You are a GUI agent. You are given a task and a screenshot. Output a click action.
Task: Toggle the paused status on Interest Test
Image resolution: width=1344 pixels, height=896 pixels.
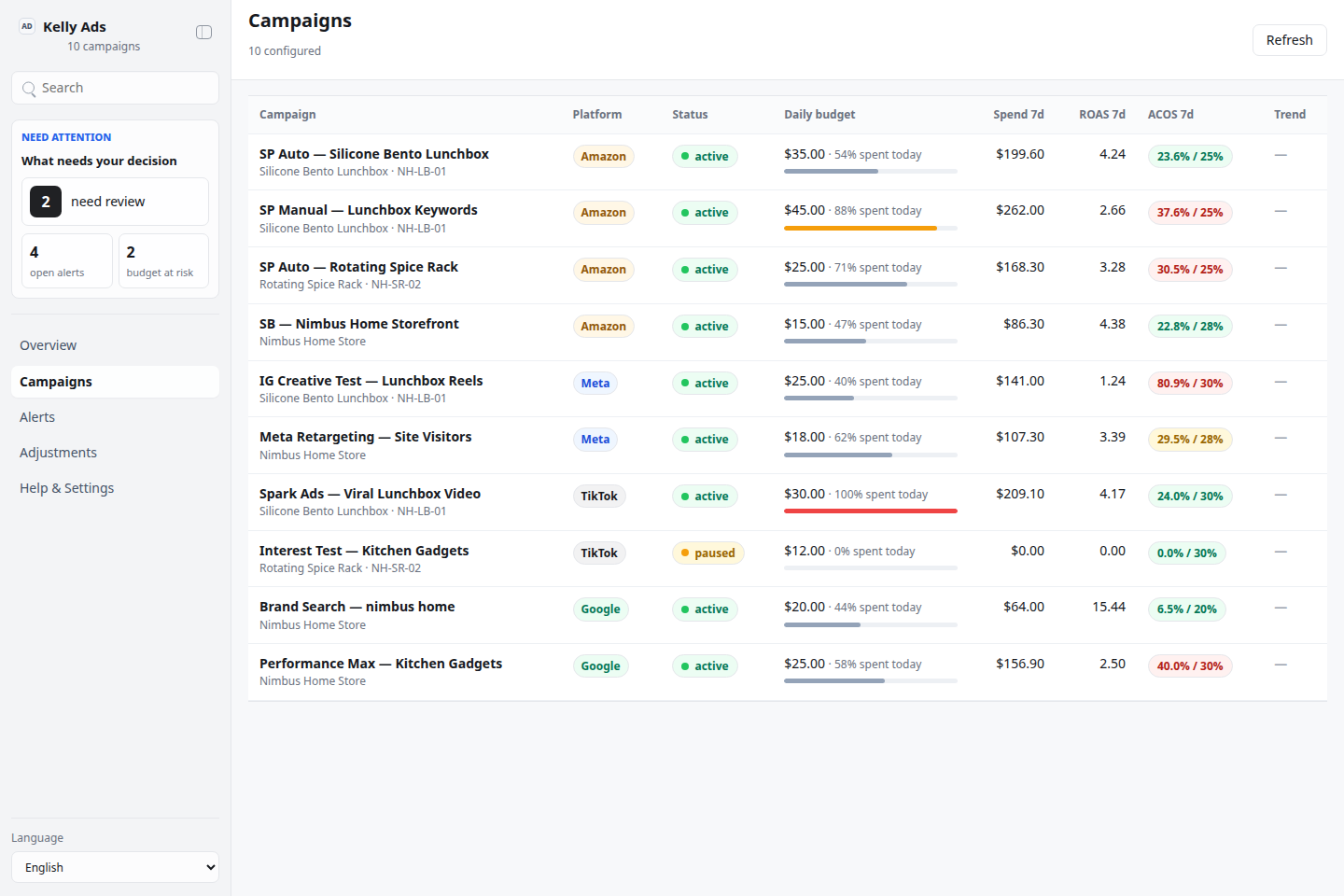click(x=707, y=553)
